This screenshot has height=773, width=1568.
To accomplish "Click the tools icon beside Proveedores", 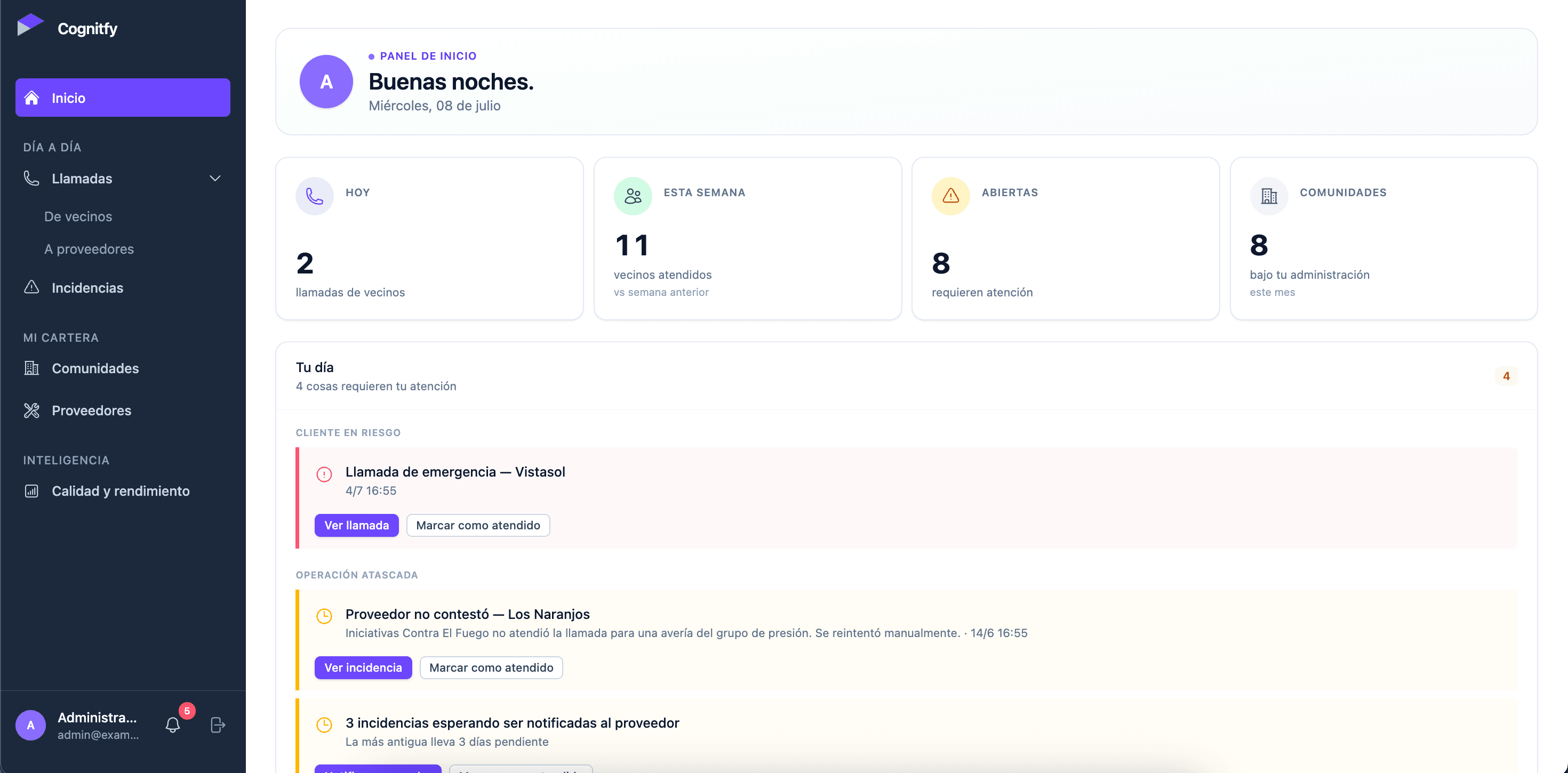I will (31, 410).
